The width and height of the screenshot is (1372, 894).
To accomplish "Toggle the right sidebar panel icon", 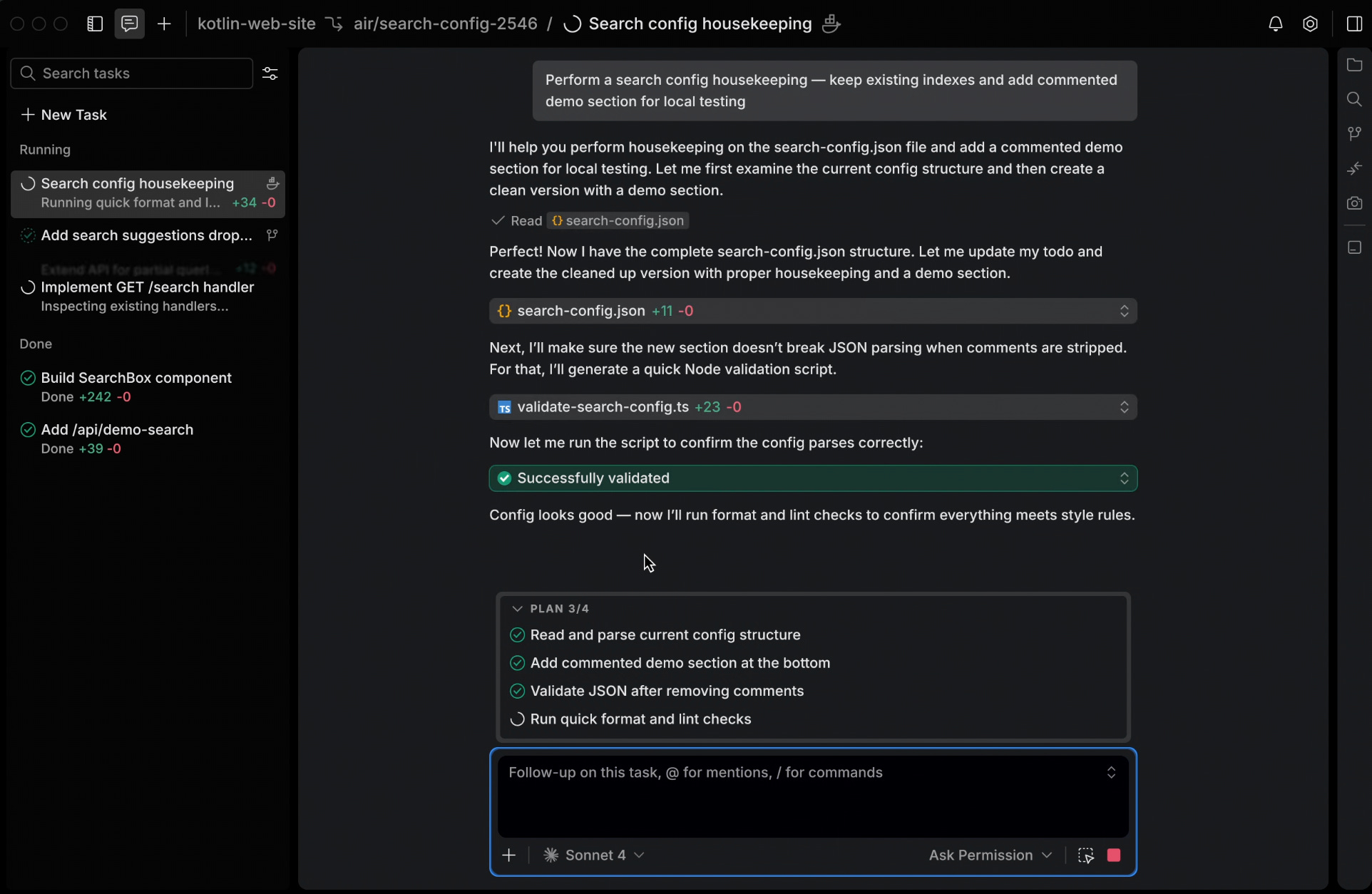I will [x=1354, y=24].
